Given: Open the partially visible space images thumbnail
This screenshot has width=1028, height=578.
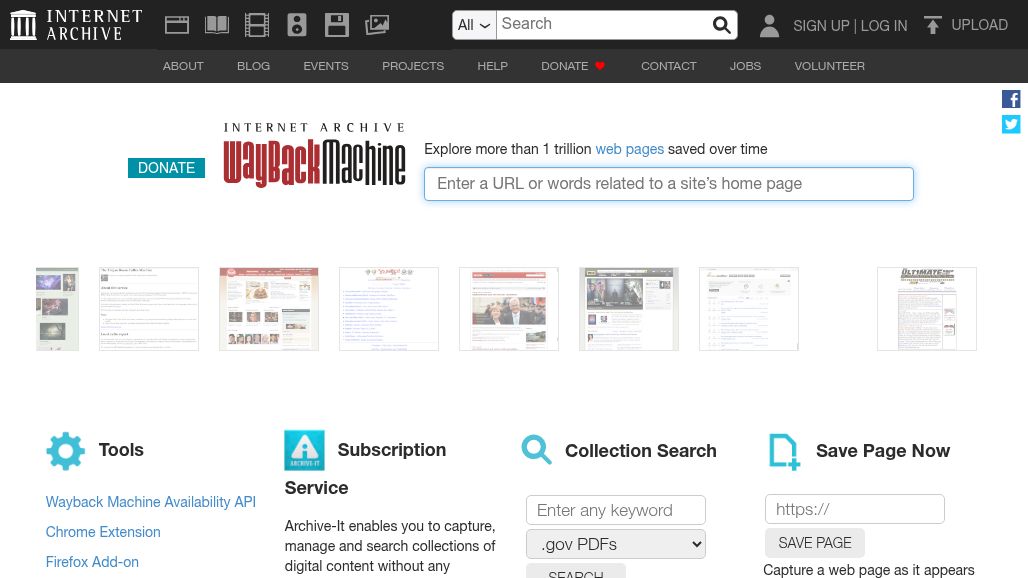Looking at the screenshot, I should point(57,309).
